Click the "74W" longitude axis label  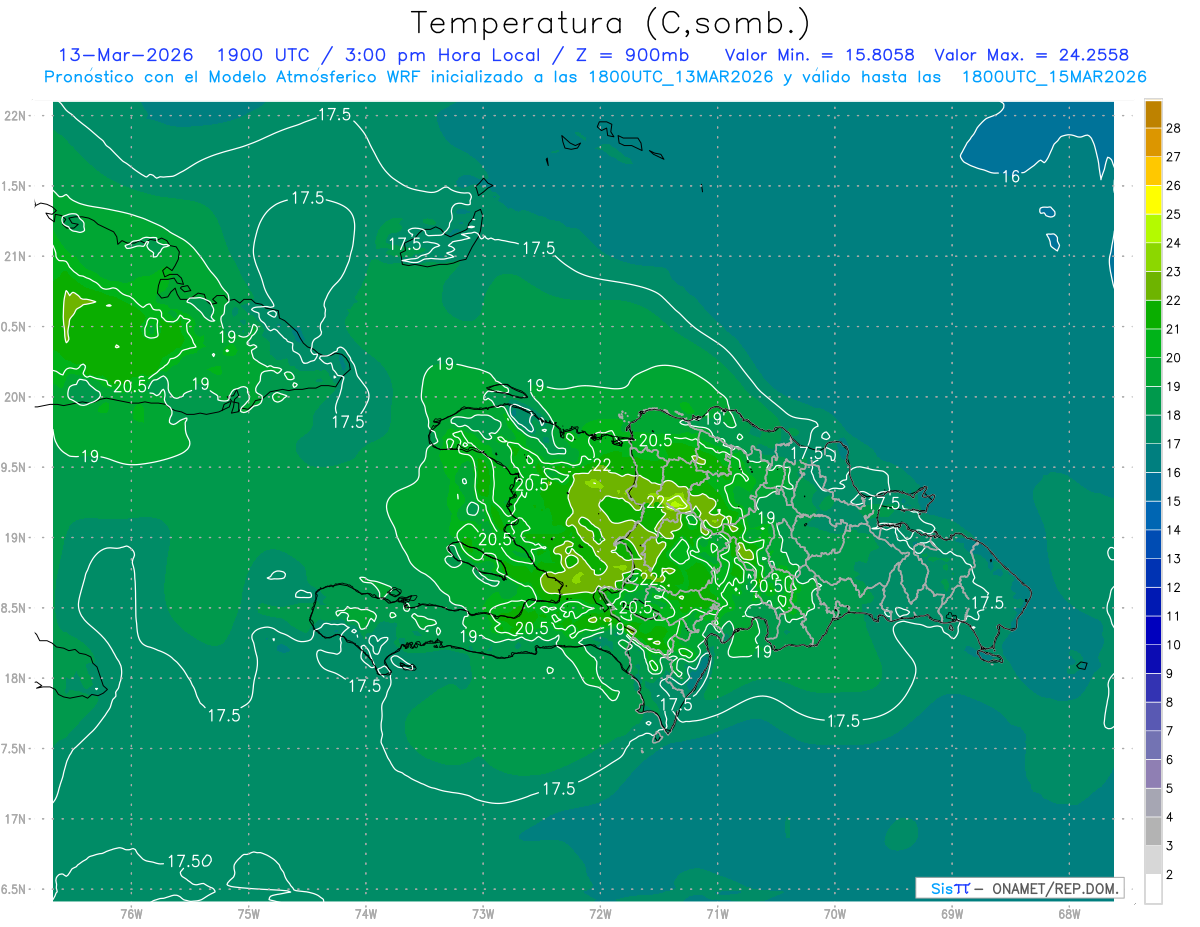[x=365, y=914]
